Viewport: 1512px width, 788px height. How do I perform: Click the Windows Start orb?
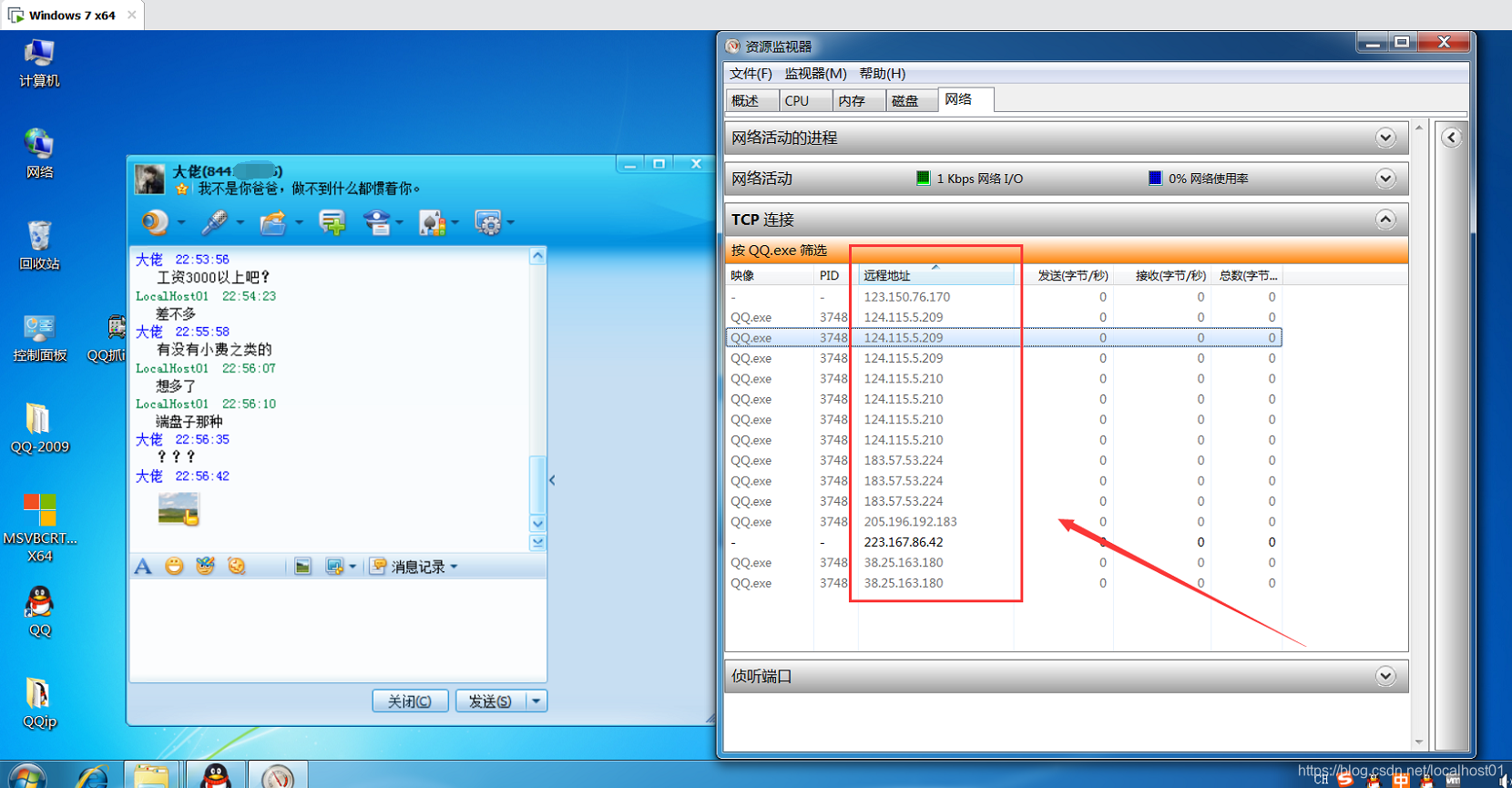[27, 776]
